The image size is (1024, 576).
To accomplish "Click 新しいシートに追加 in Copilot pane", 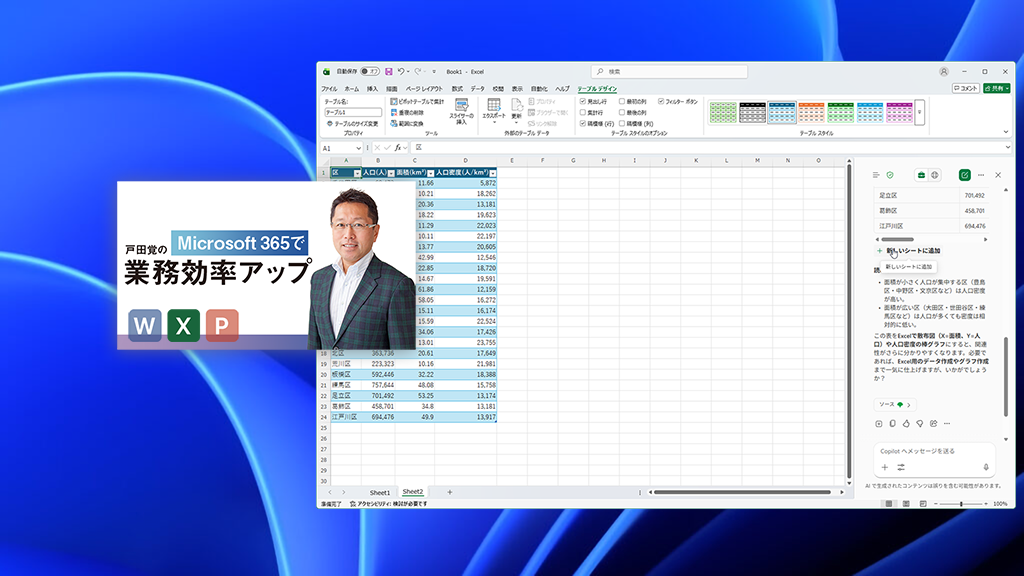I will (912, 249).
